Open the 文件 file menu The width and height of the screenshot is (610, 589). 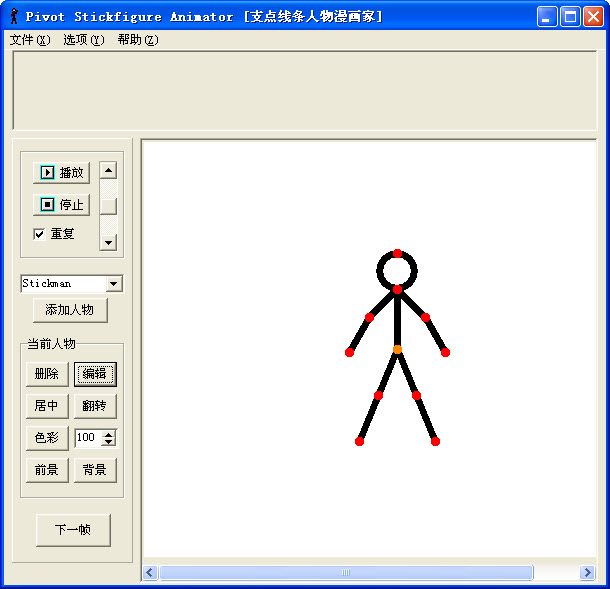click(30, 40)
